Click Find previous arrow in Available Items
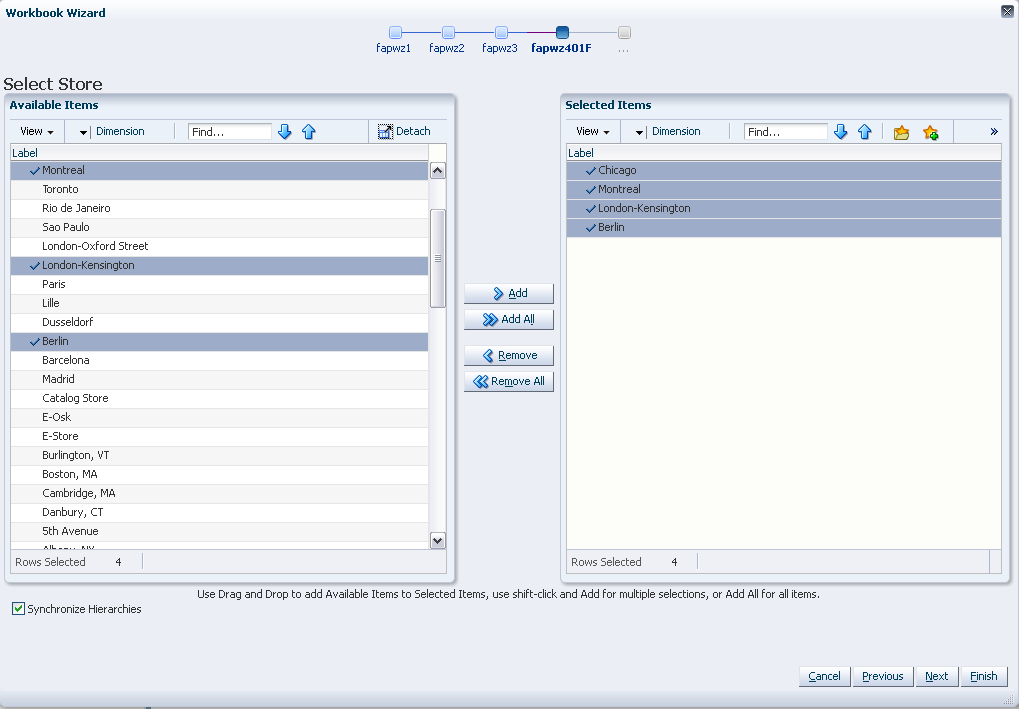This screenshot has height=709, width=1019. point(309,132)
